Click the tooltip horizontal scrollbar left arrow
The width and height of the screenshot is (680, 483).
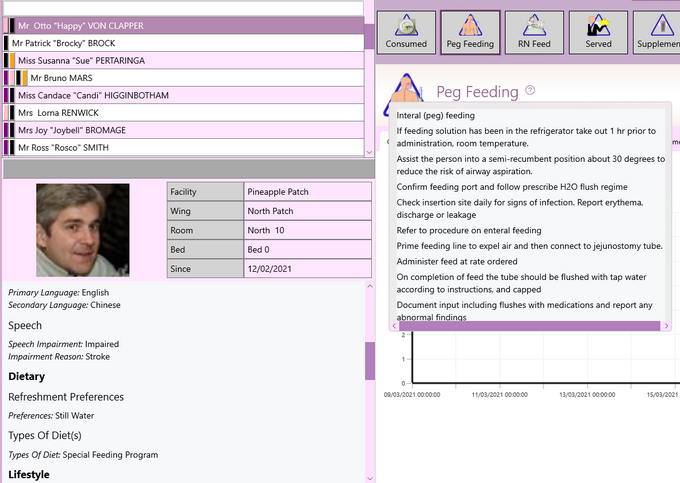[394, 326]
